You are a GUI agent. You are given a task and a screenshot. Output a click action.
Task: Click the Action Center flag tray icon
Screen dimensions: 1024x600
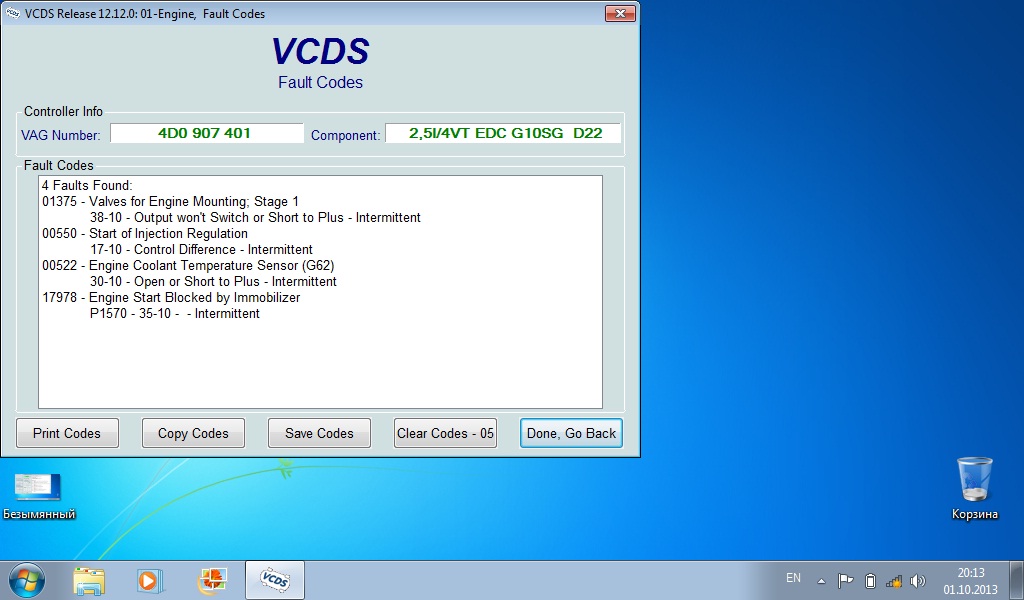(x=845, y=580)
